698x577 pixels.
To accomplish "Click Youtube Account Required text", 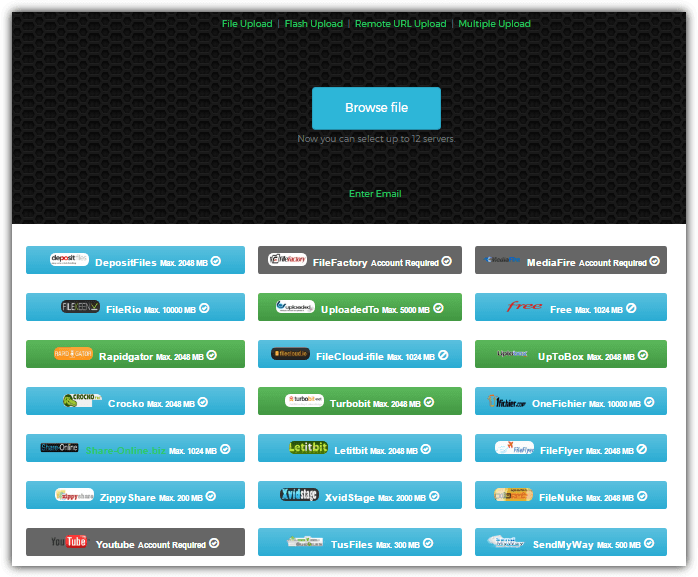I will tap(151, 544).
